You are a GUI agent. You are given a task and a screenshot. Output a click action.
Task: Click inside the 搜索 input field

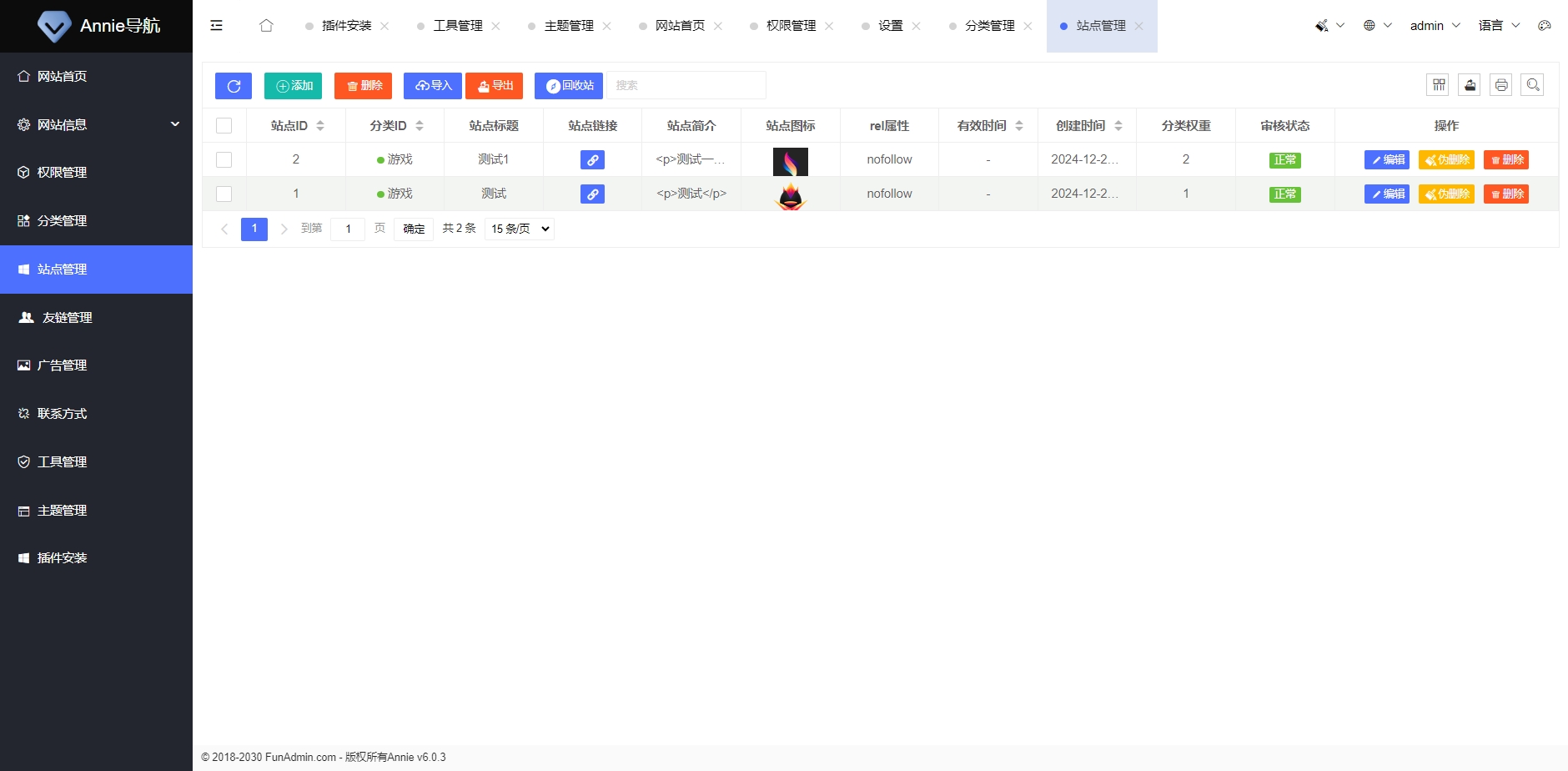(684, 84)
